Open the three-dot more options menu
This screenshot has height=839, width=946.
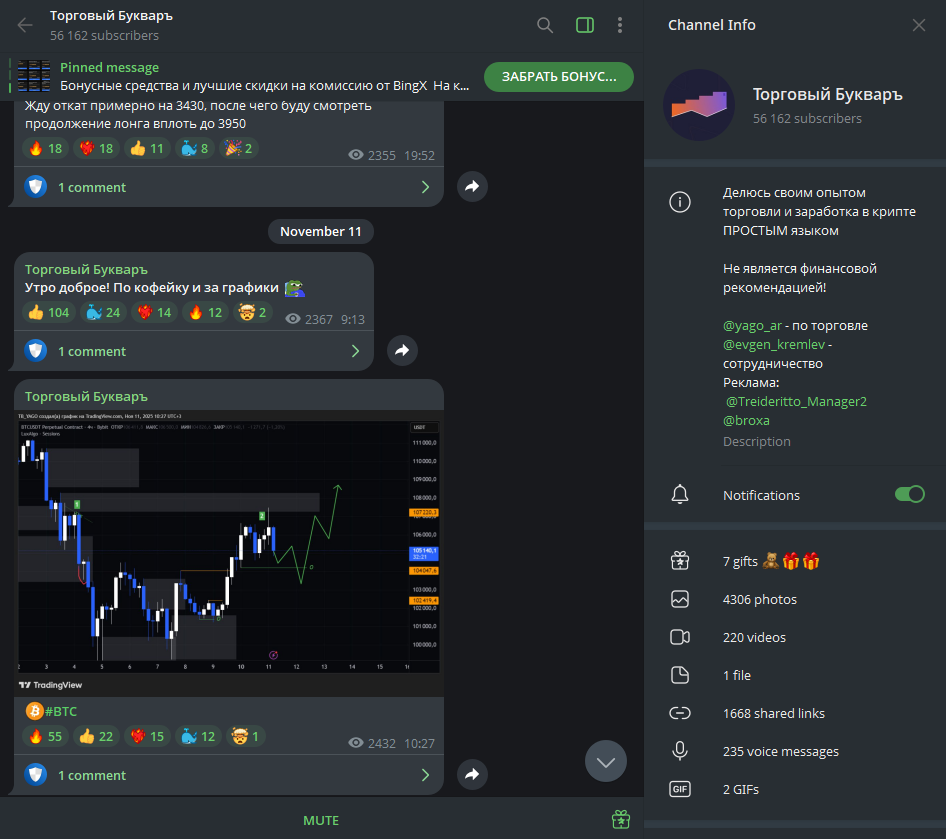pos(620,25)
